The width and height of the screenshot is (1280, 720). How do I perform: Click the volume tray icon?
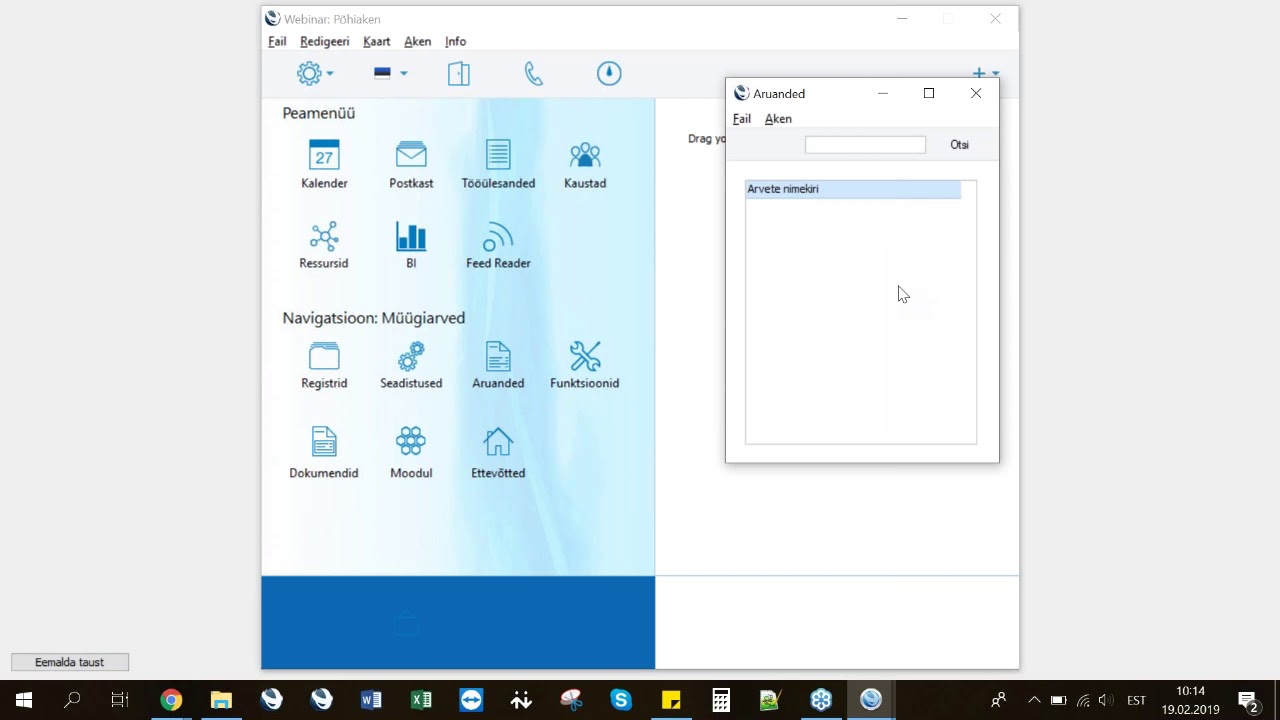point(1106,700)
